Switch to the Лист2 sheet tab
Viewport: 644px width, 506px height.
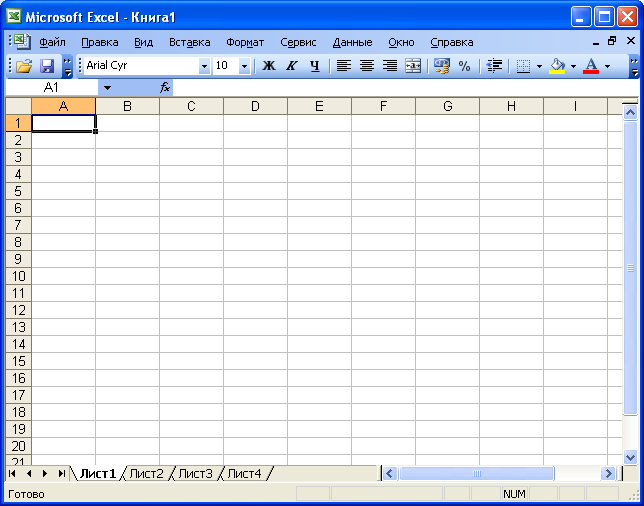pos(147,474)
